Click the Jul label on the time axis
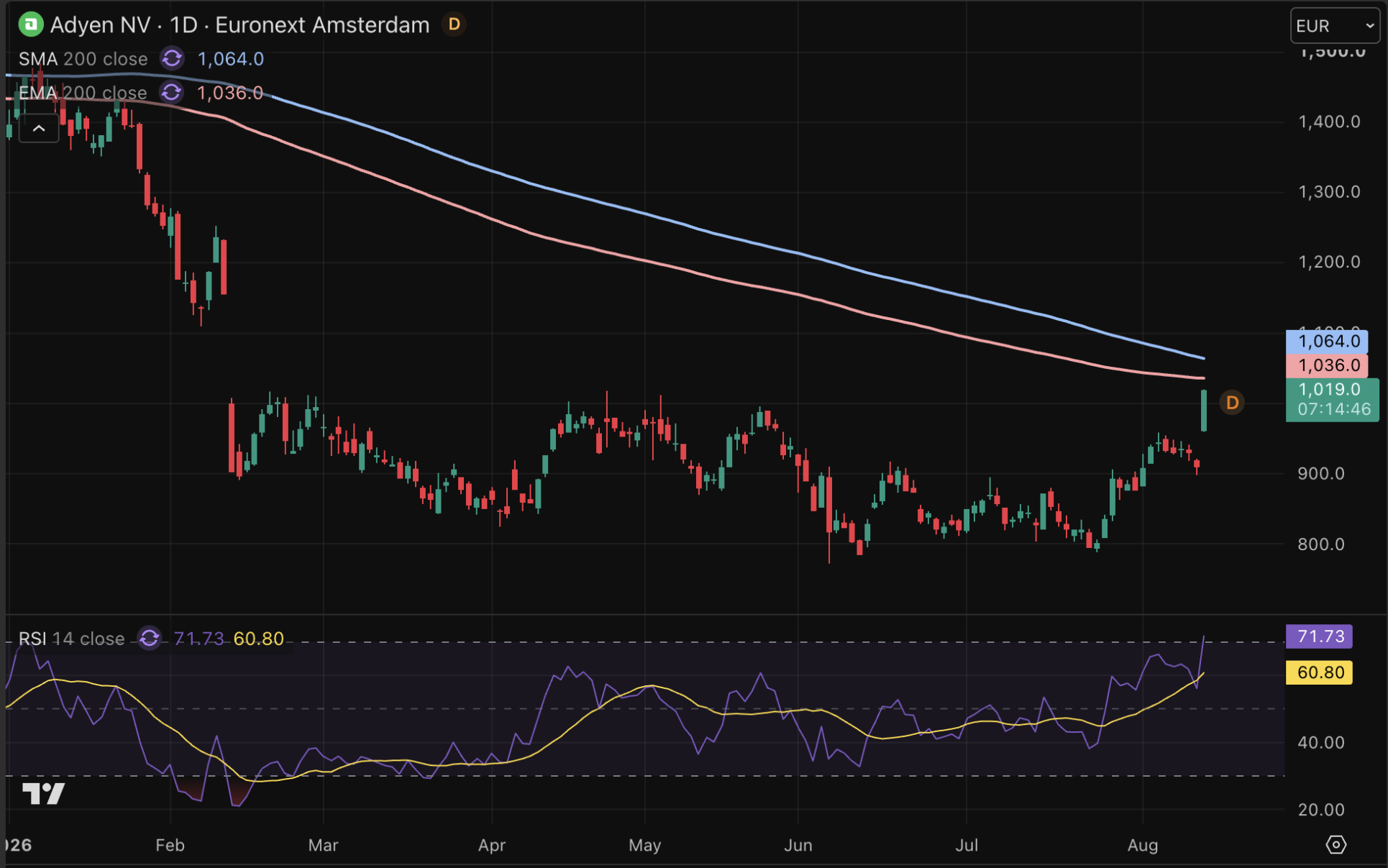This screenshot has height=868, width=1388. click(x=967, y=845)
